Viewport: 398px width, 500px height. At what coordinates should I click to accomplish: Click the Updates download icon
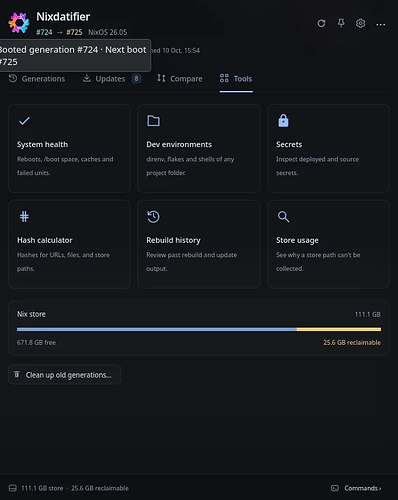tap(87, 78)
